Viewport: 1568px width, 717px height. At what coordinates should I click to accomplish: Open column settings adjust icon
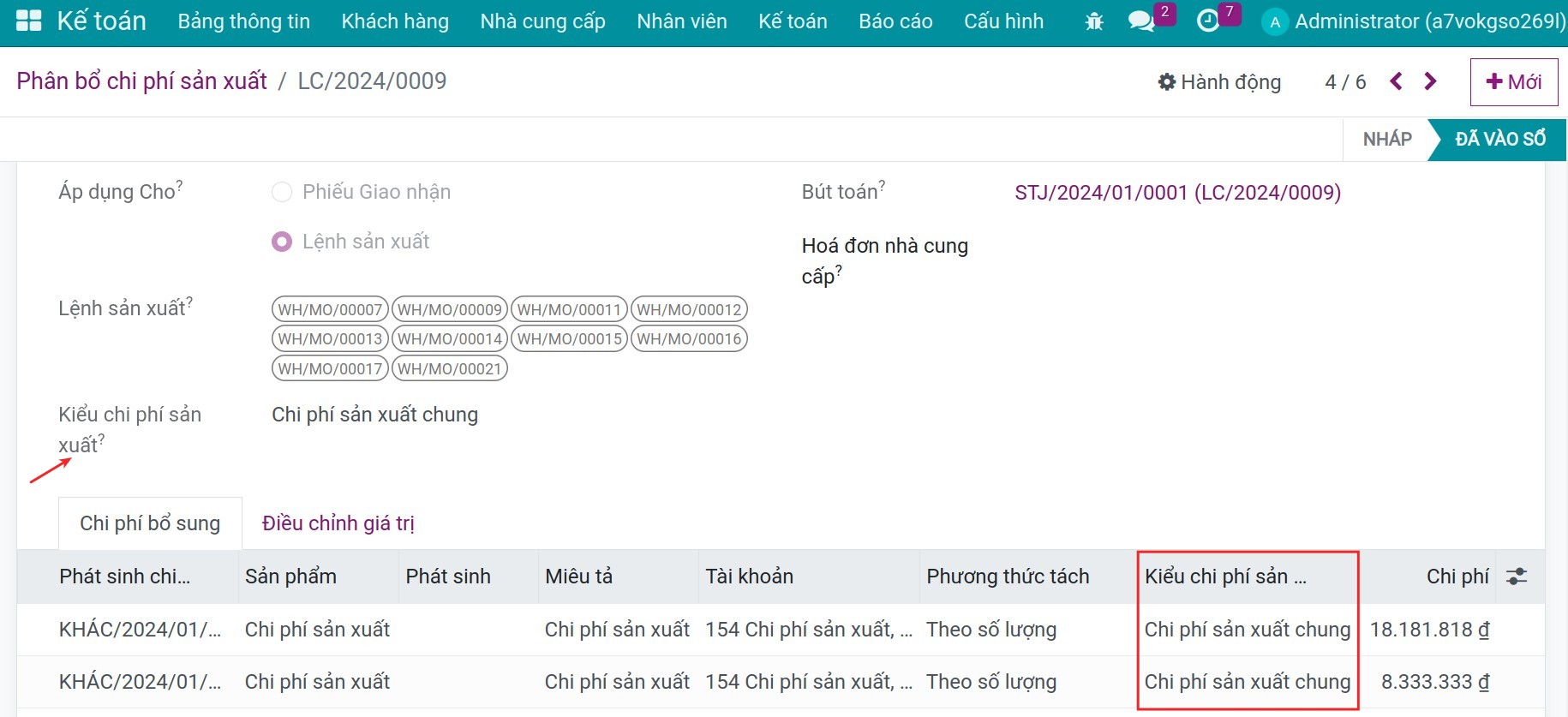[x=1517, y=577]
